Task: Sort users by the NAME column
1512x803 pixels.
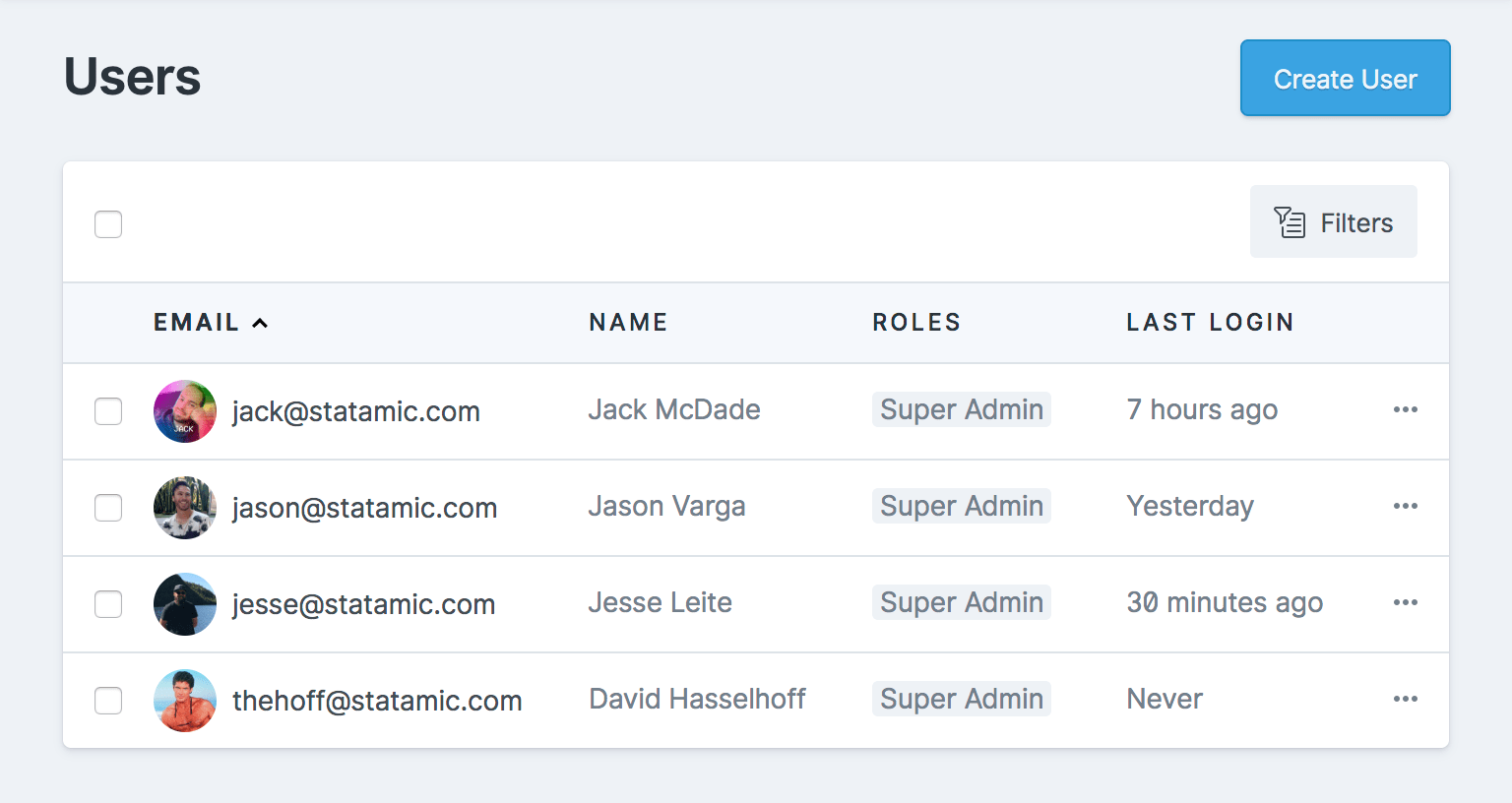Action: point(628,322)
